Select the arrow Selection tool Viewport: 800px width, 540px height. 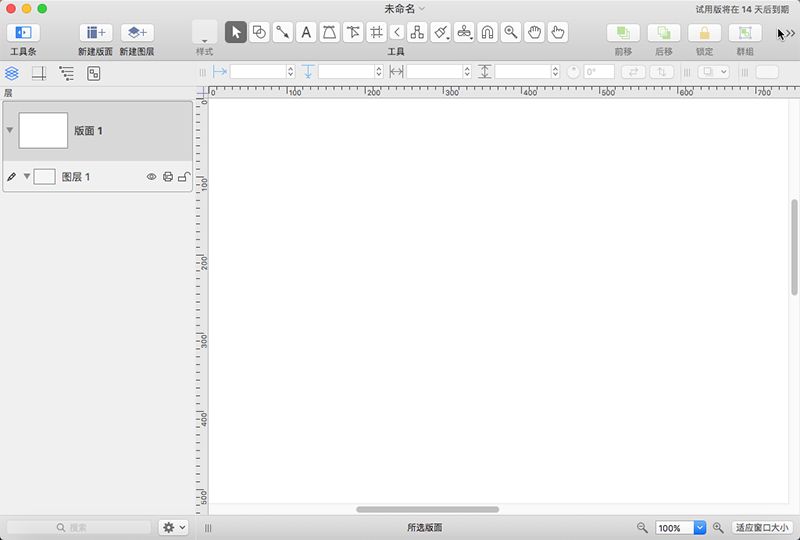point(236,32)
